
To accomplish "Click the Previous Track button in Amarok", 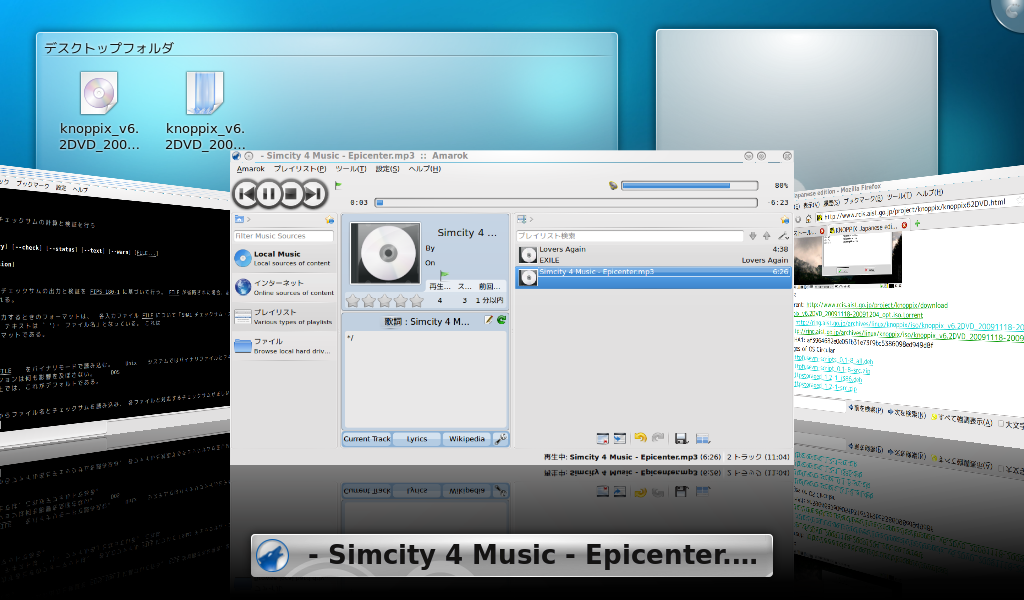I will 246,193.
